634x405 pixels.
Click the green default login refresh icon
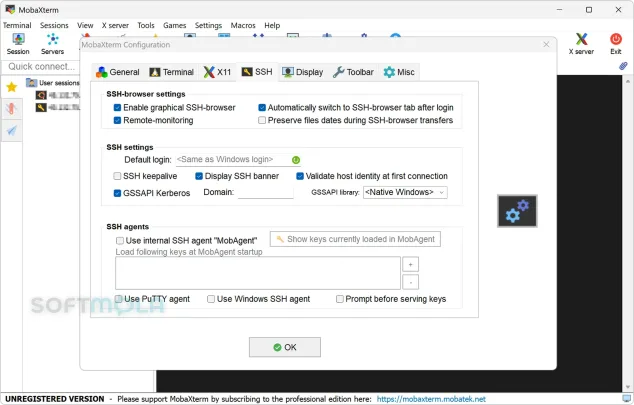[x=296, y=160]
